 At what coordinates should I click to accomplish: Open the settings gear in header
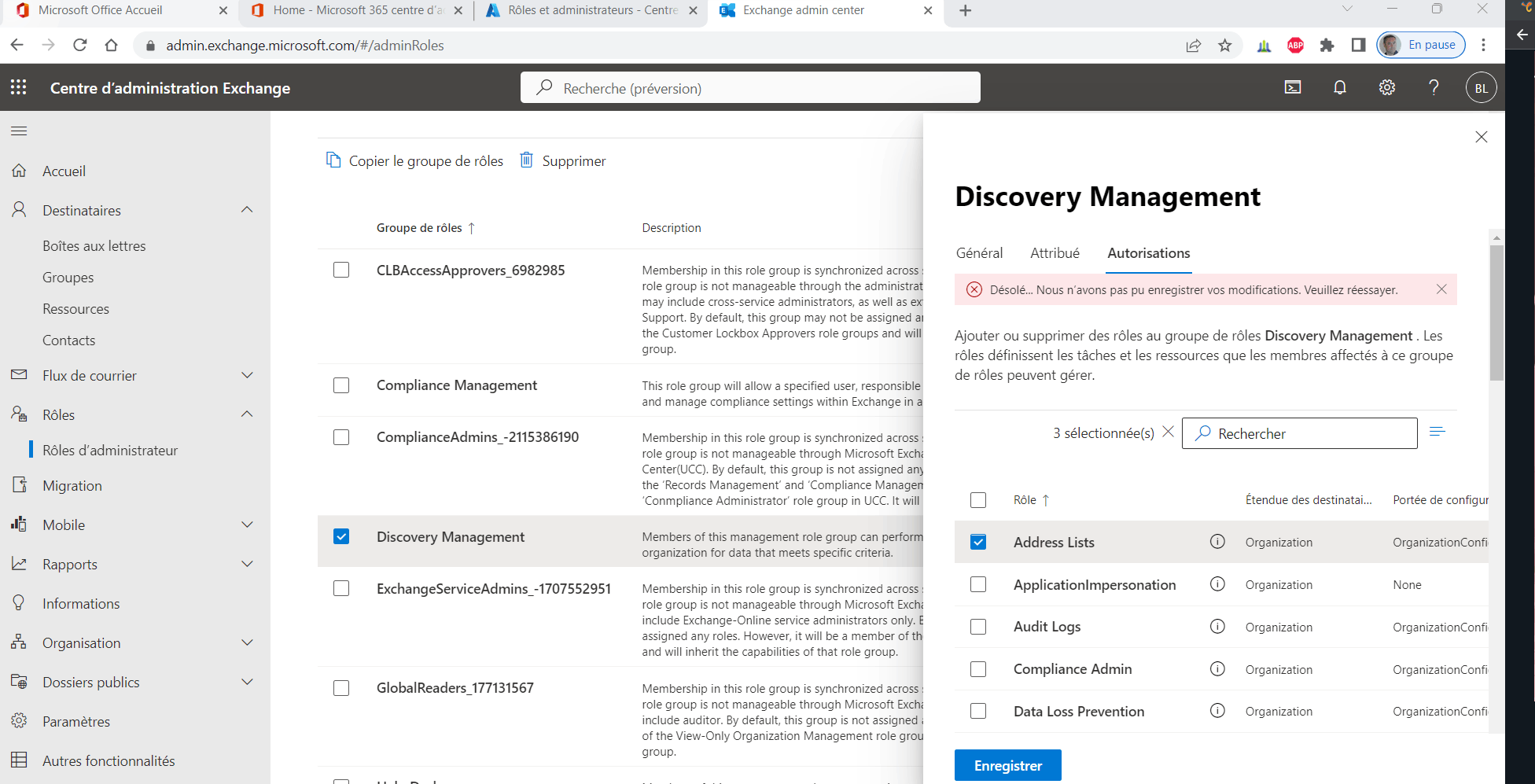pos(1387,87)
